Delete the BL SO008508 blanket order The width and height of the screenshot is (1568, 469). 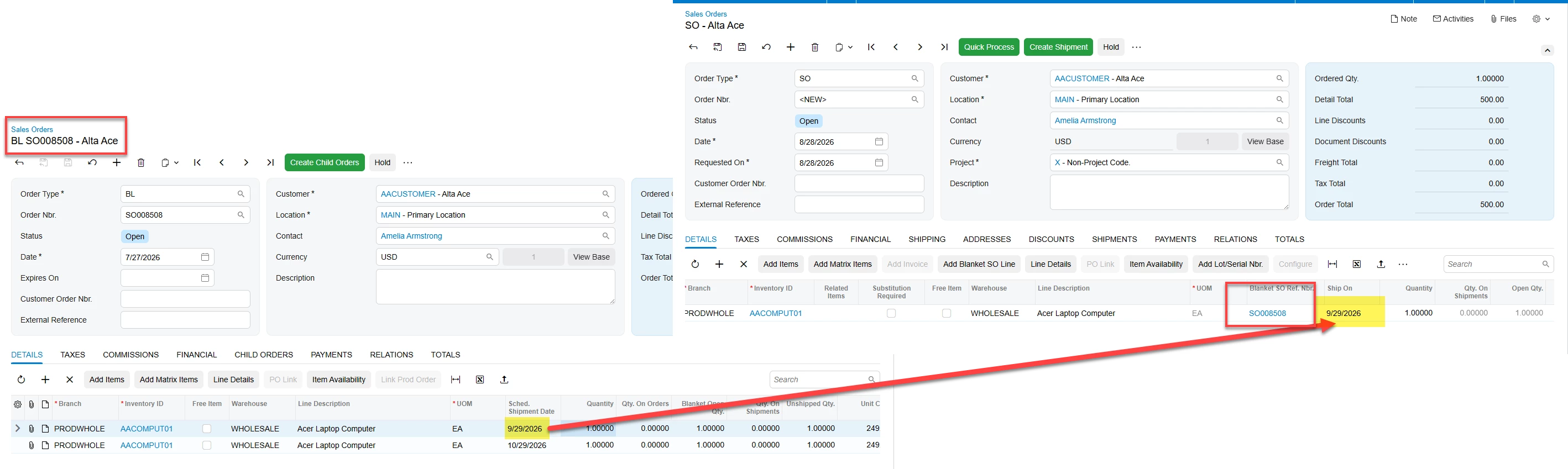141,162
